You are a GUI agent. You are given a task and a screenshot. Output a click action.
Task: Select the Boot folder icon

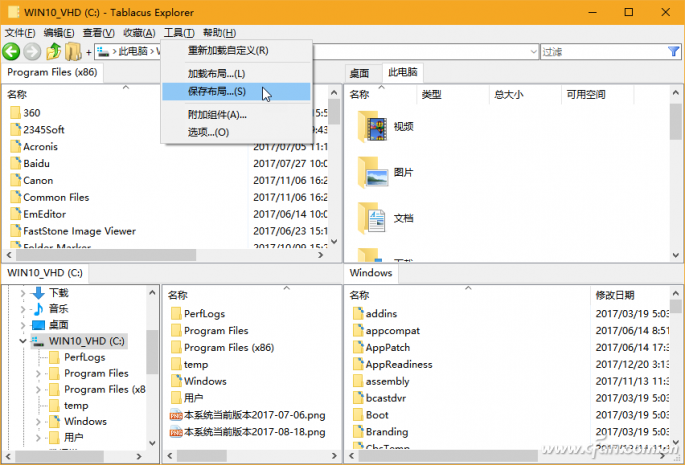358,415
